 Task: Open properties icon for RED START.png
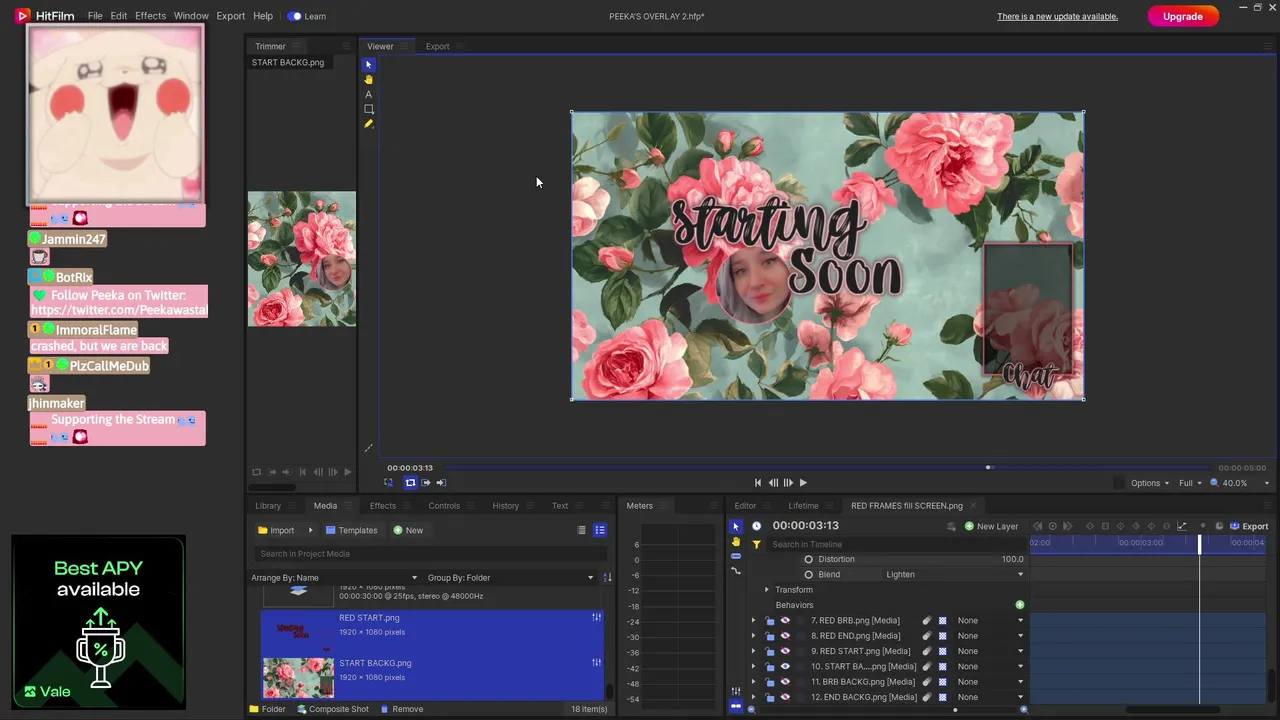coord(597,617)
